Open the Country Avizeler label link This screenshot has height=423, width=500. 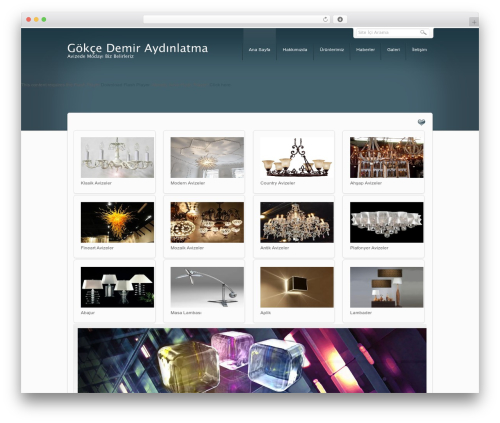pyautogui.click(x=278, y=183)
